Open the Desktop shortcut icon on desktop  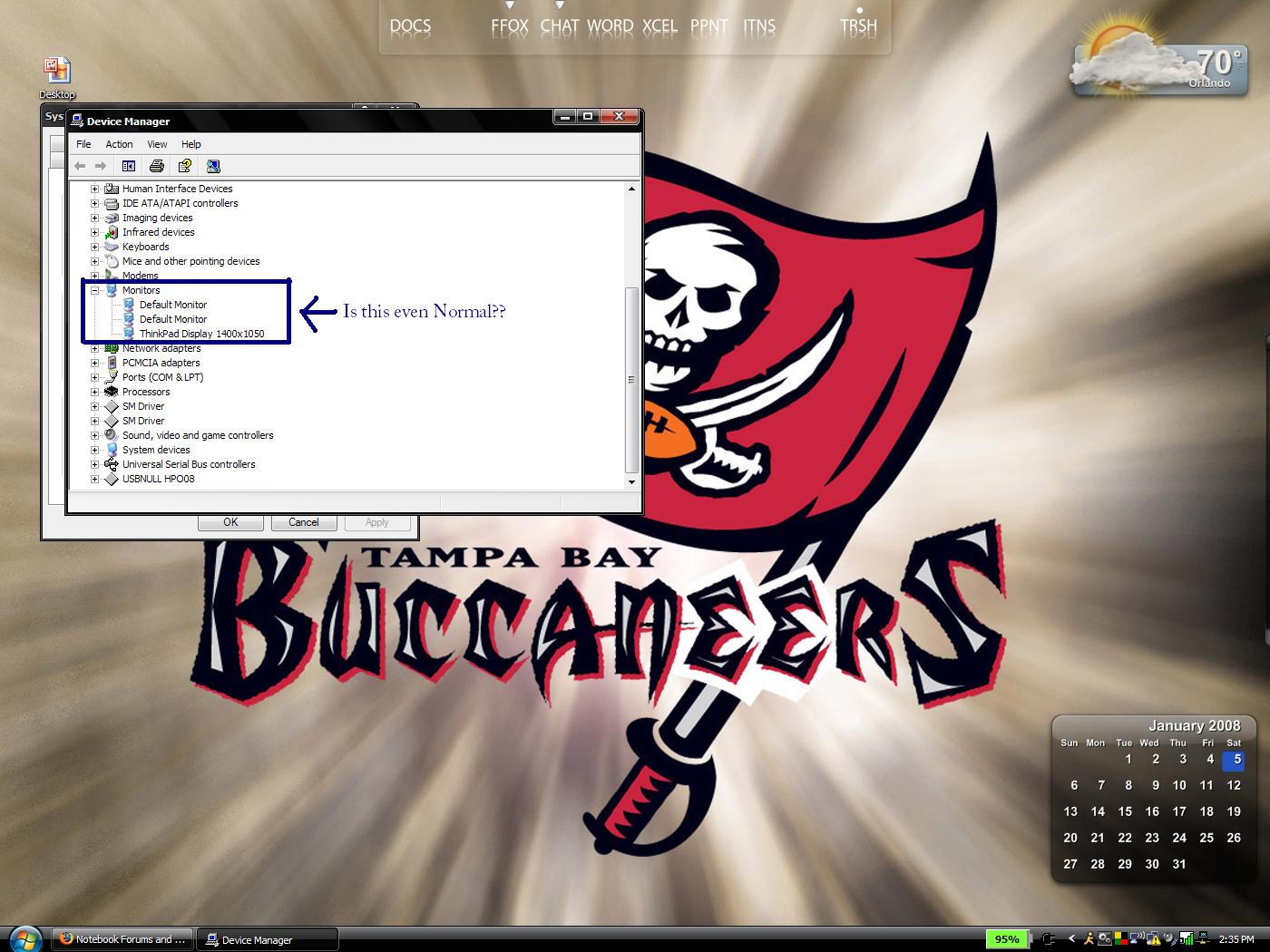coord(57,71)
